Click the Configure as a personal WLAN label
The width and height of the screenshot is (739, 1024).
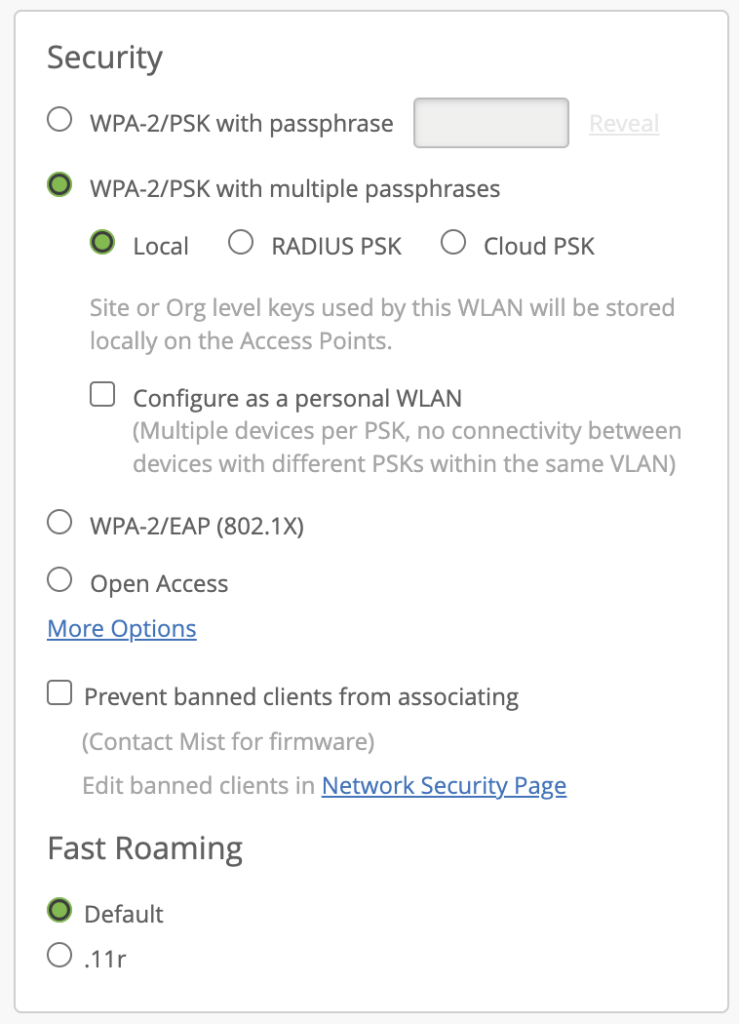click(298, 398)
